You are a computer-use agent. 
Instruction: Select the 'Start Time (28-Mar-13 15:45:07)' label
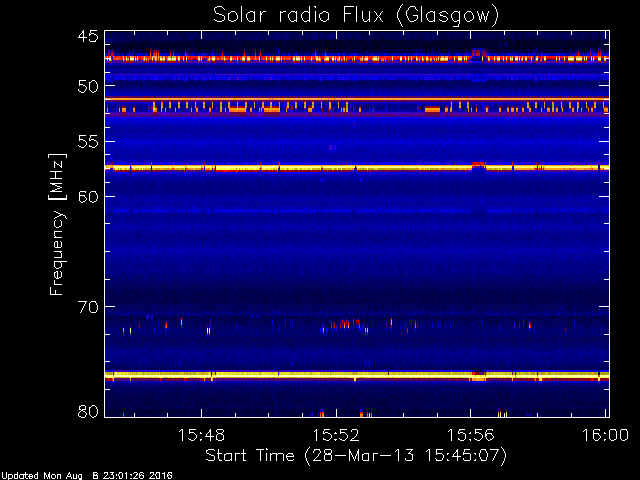(356, 456)
